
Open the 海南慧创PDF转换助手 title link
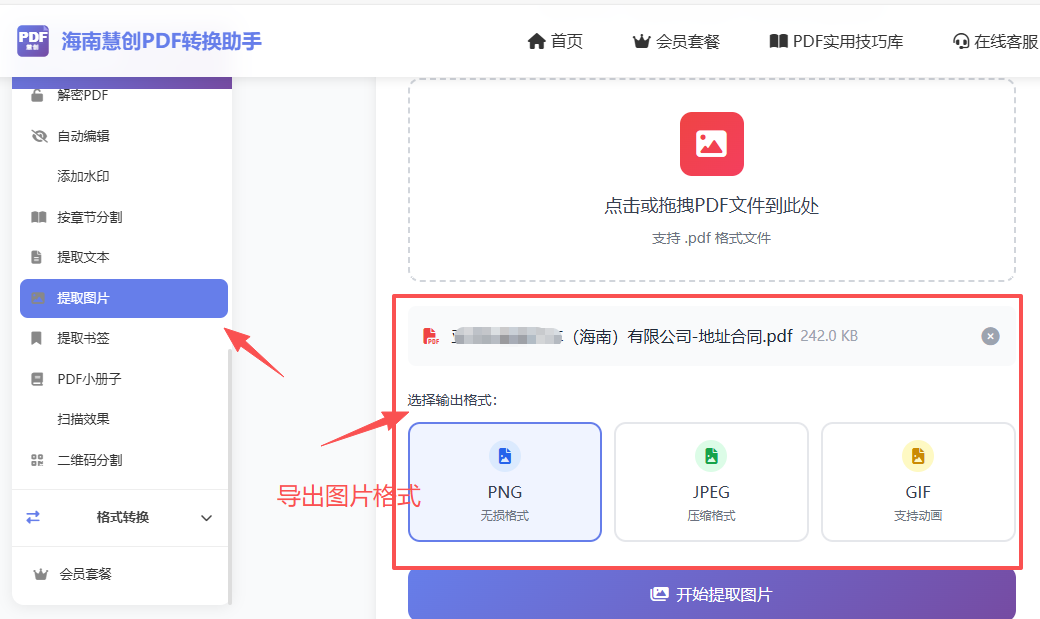[161, 41]
